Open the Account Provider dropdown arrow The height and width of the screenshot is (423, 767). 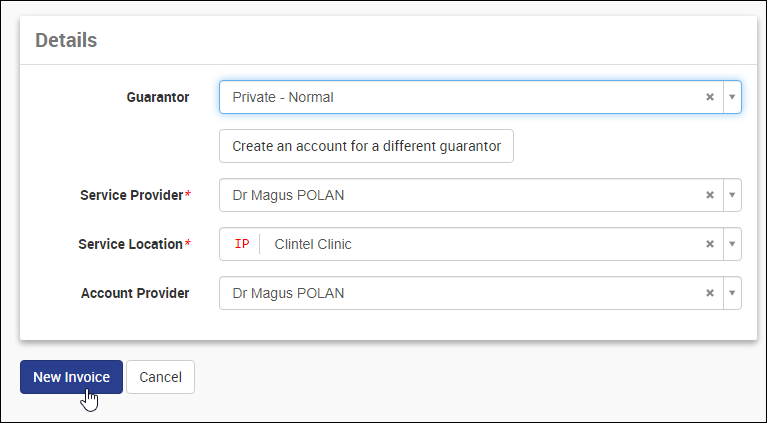point(731,293)
